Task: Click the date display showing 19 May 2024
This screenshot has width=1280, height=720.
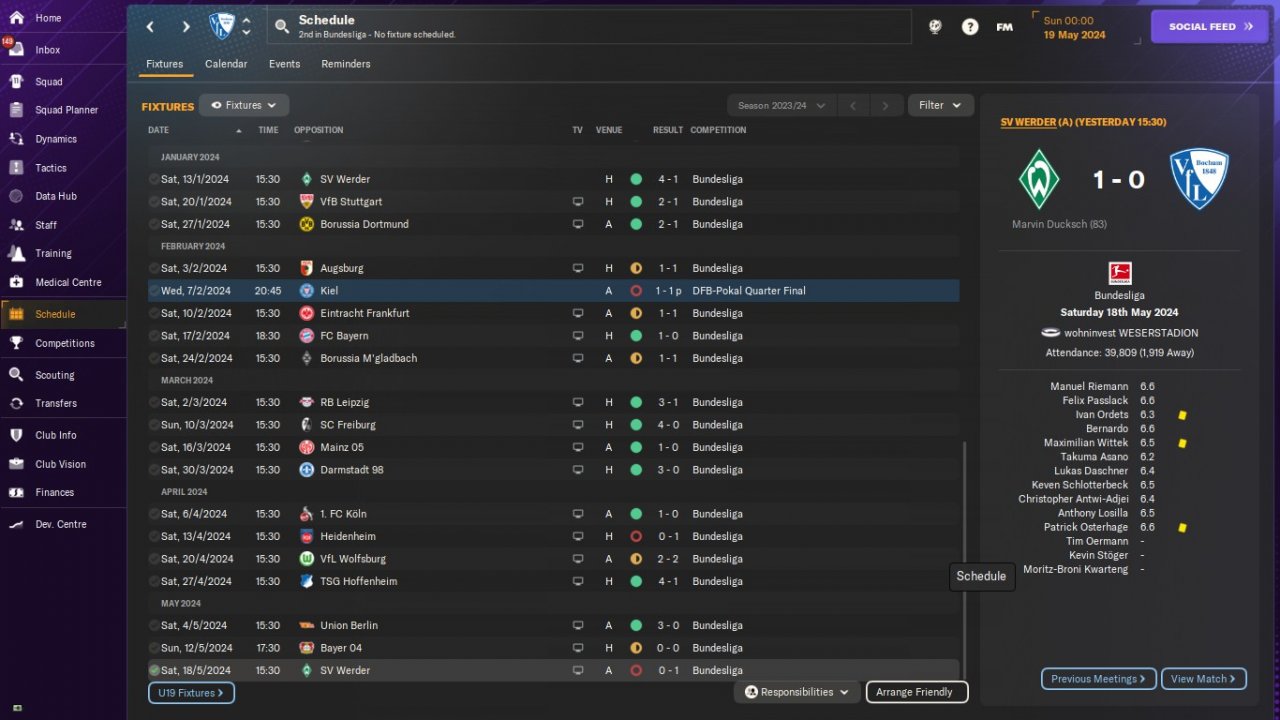Action: [x=1074, y=35]
